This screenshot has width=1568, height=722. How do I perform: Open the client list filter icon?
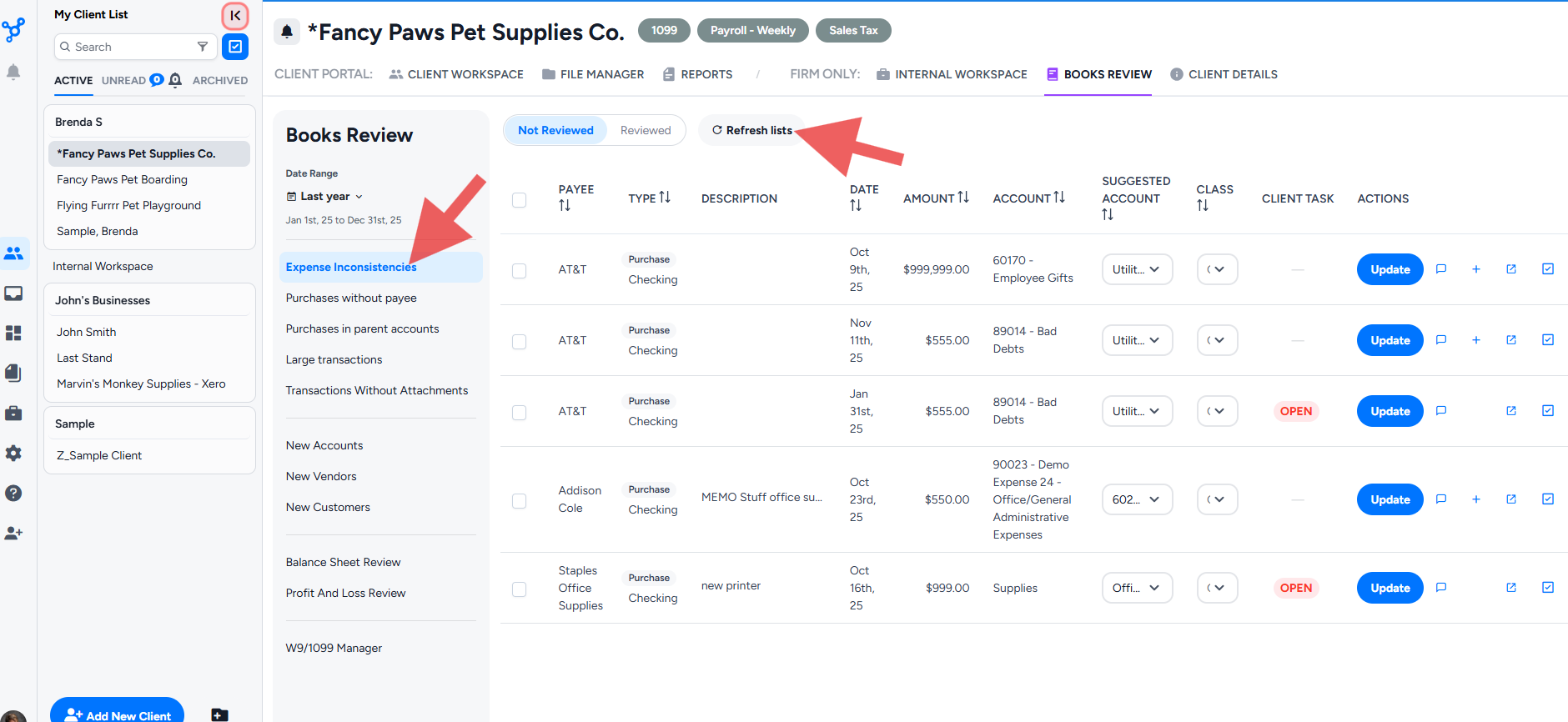tap(203, 47)
